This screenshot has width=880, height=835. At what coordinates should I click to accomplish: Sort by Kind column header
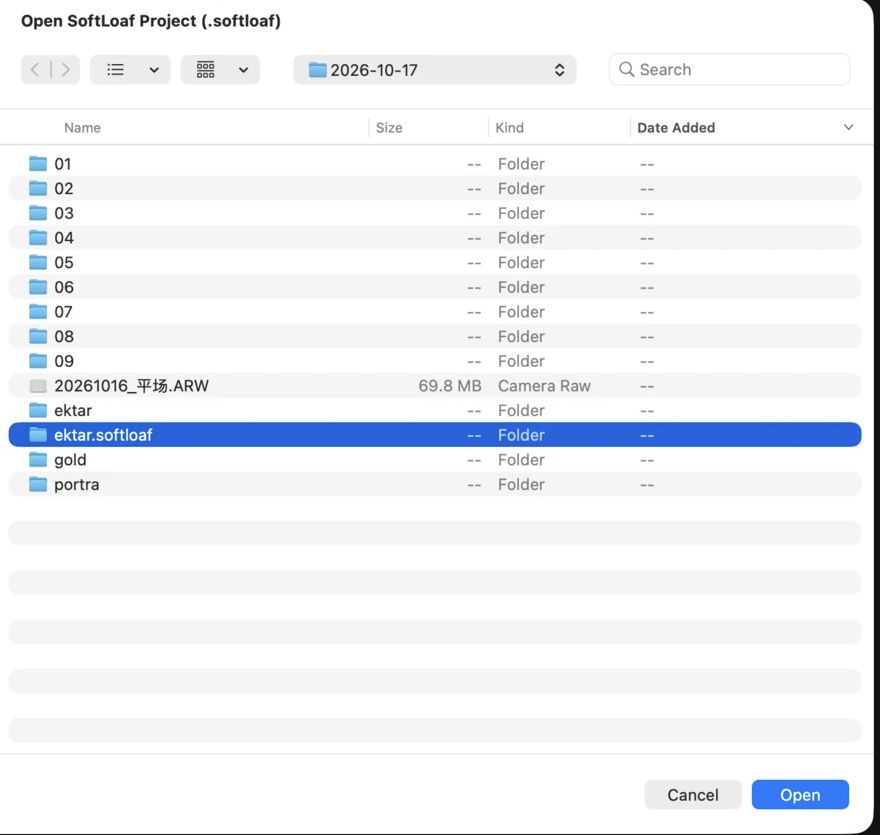pos(510,128)
